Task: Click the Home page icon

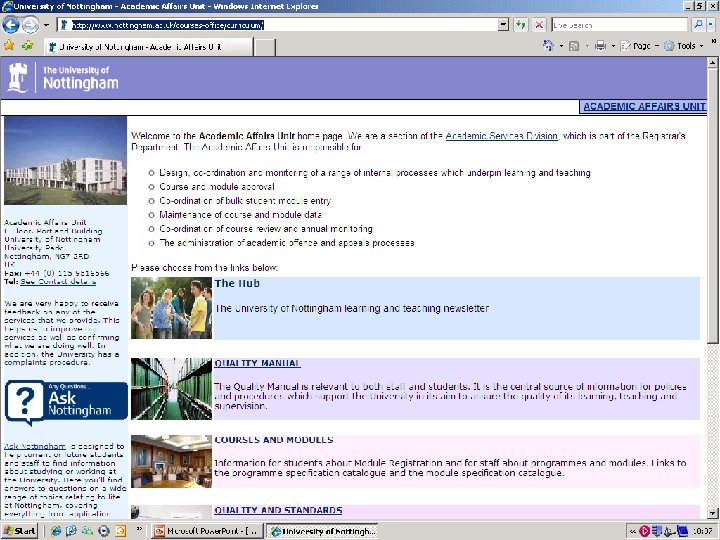Action: [548, 45]
